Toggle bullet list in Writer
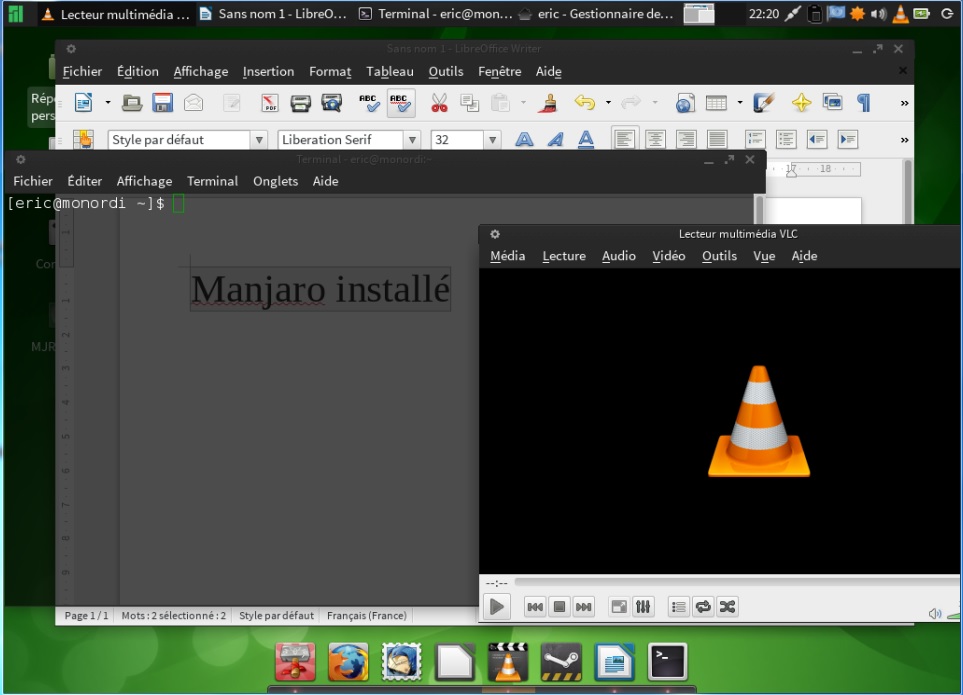 pyautogui.click(x=786, y=139)
